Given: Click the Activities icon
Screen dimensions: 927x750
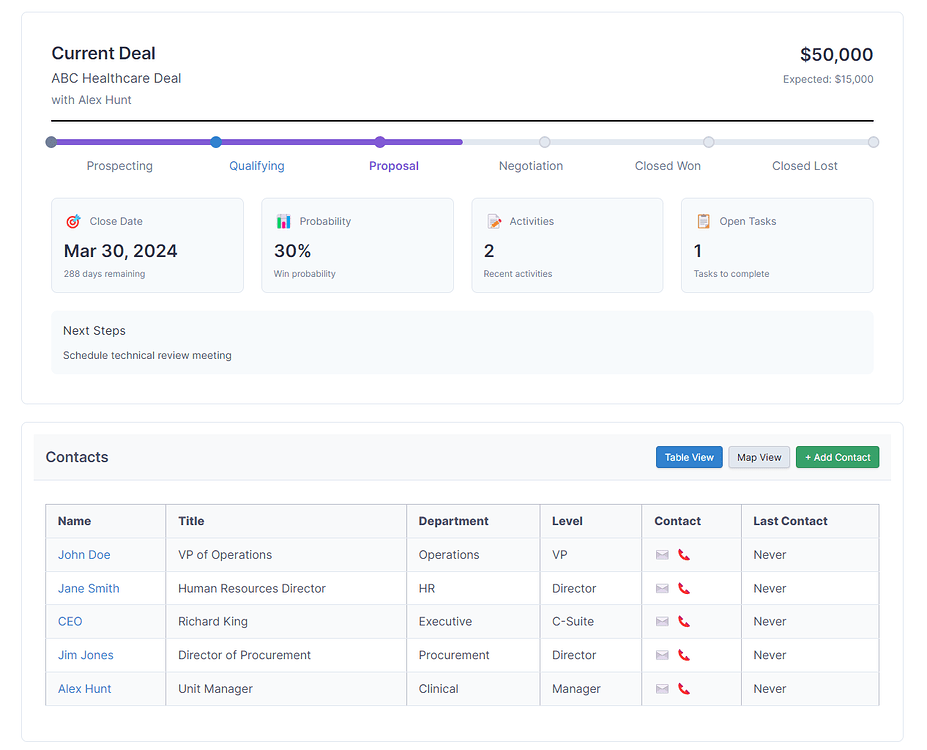Looking at the screenshot, I should (x=493, y=221).
